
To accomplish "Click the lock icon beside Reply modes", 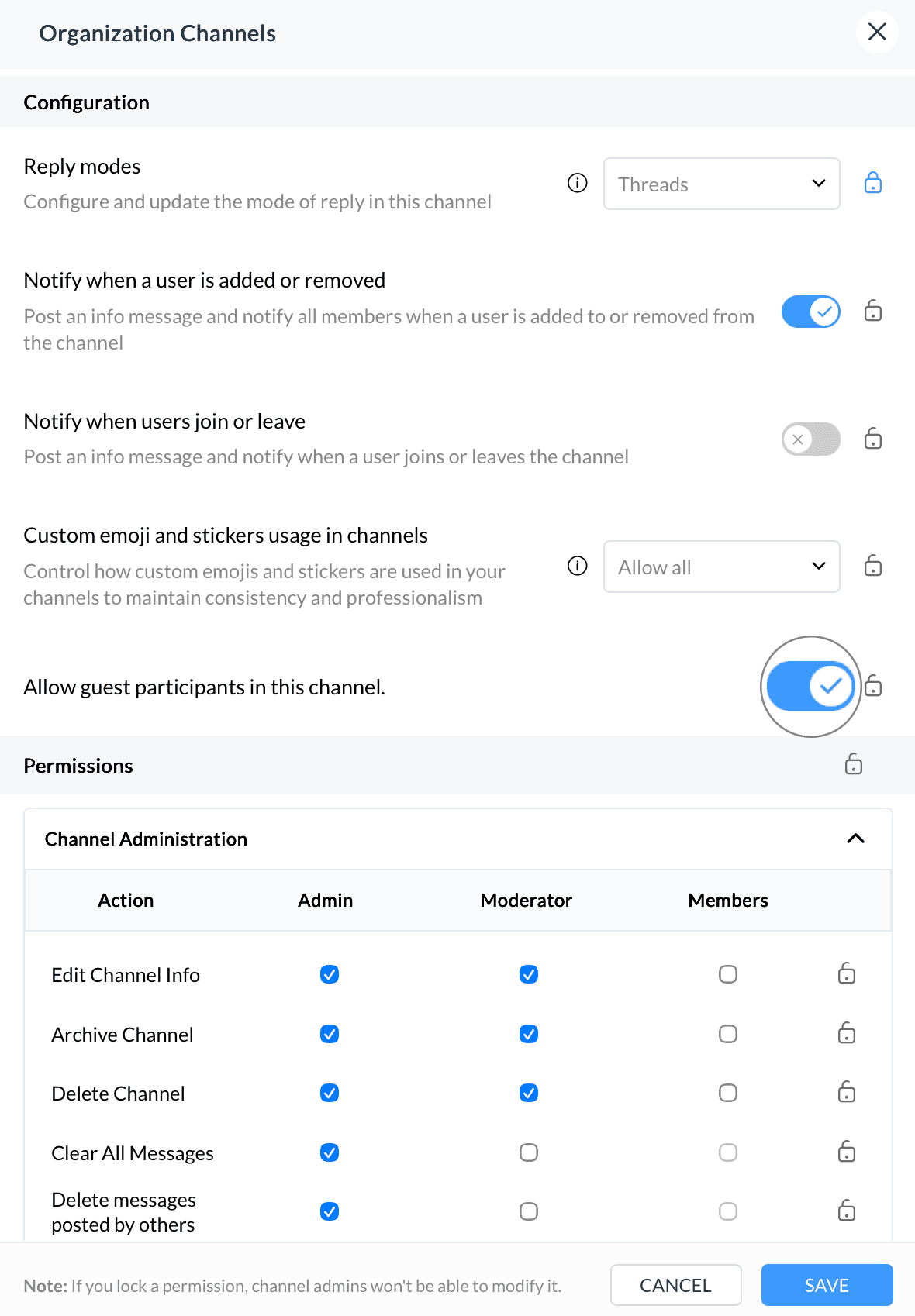I will (873, 183).
